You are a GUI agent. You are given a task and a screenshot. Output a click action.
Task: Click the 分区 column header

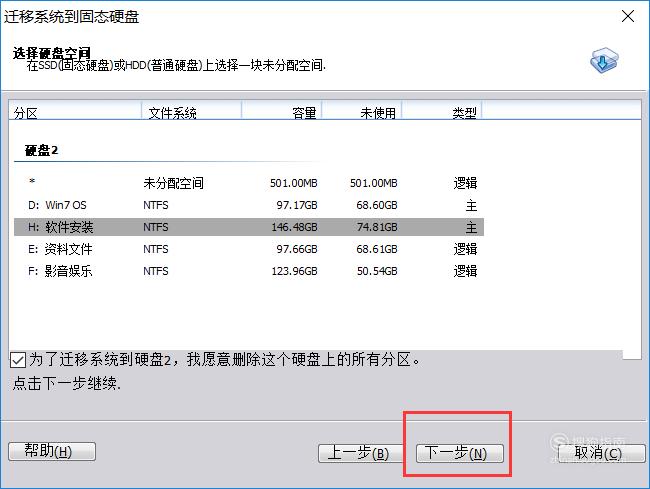[x=75, y=112]
